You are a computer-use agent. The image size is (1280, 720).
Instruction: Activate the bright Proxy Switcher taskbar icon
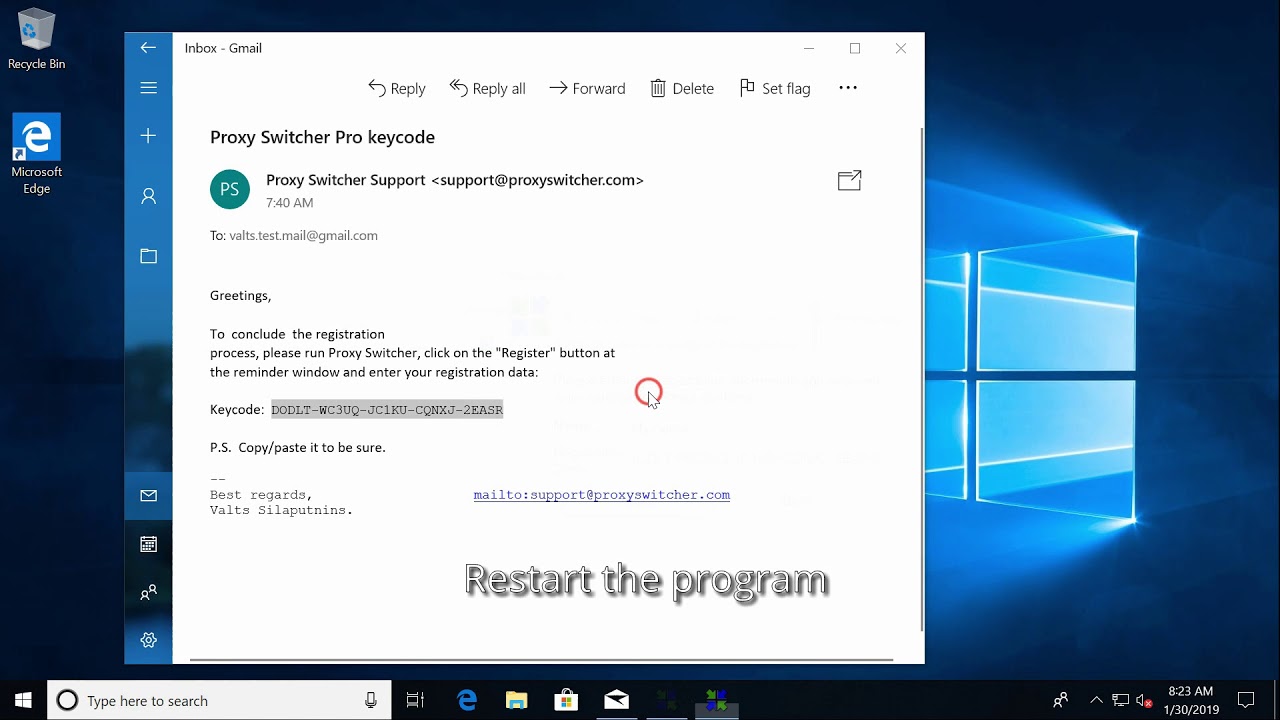(716, 700)
